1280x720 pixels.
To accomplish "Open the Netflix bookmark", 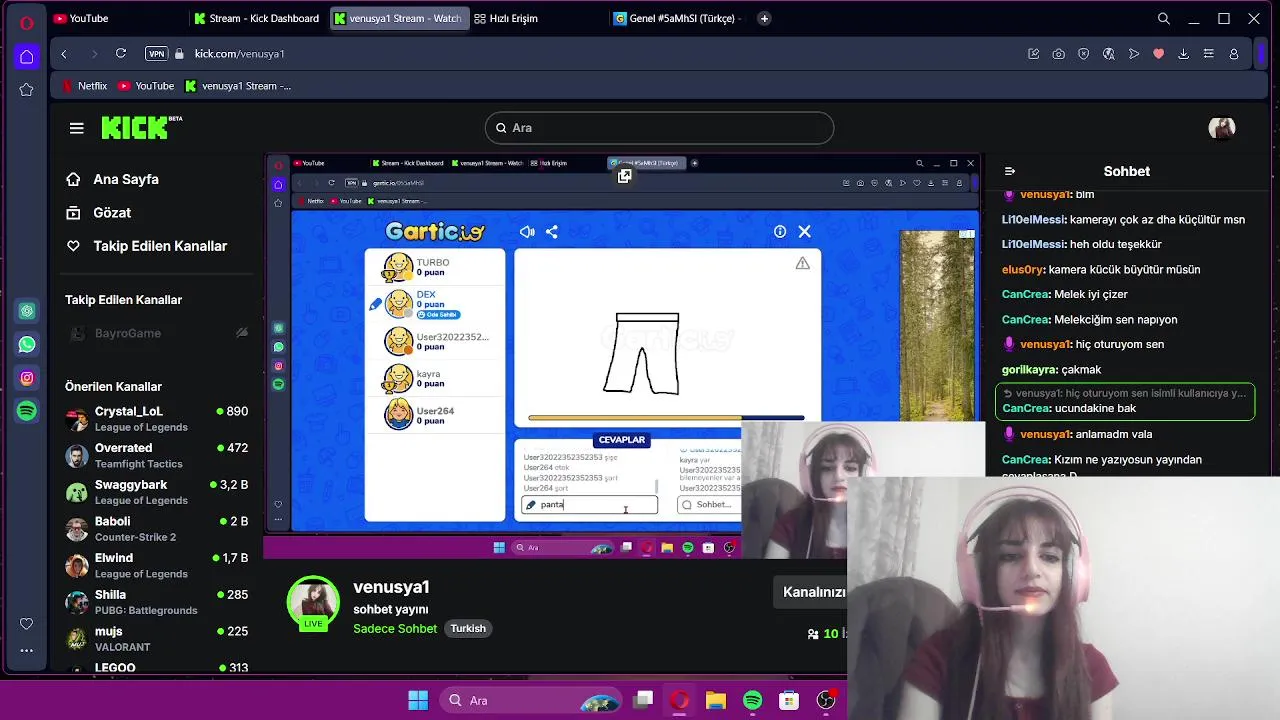I will coord(85,86).
